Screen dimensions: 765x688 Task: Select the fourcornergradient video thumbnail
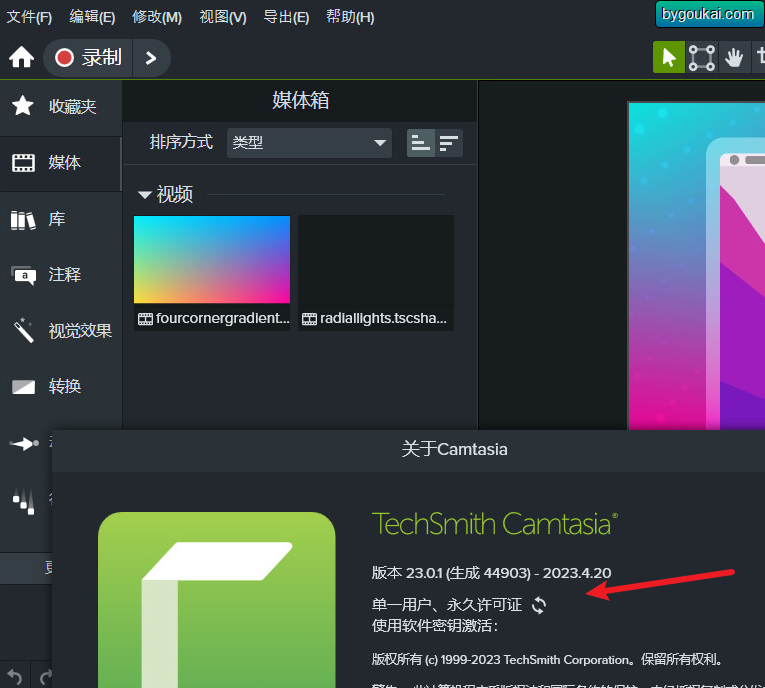click(212, 260)
